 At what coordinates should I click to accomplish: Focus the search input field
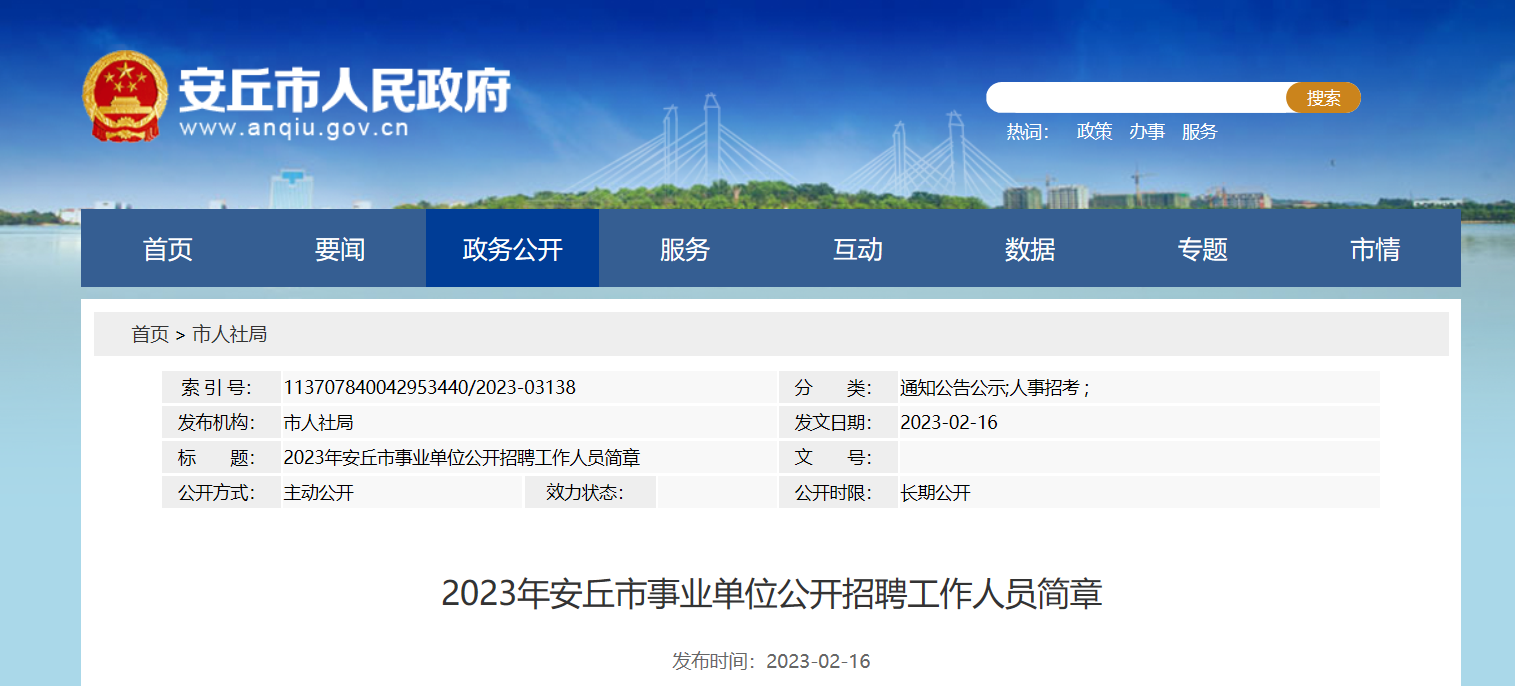pos(1135,98)
